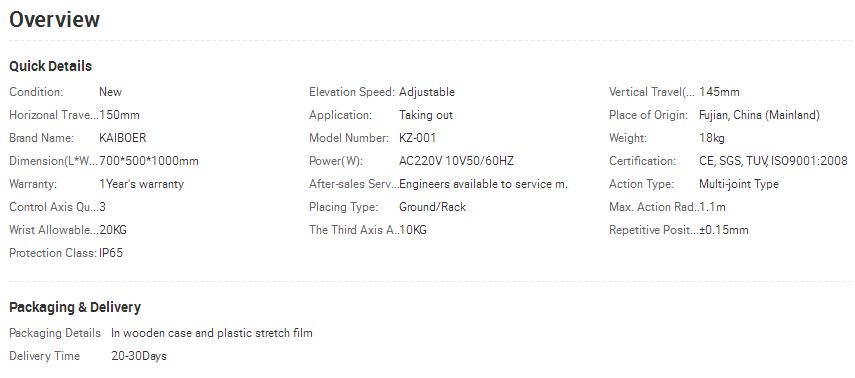Select the 700*500*1000mm dimension value
The height and width of the screenshot is (378, 855).
click(149, 161)
